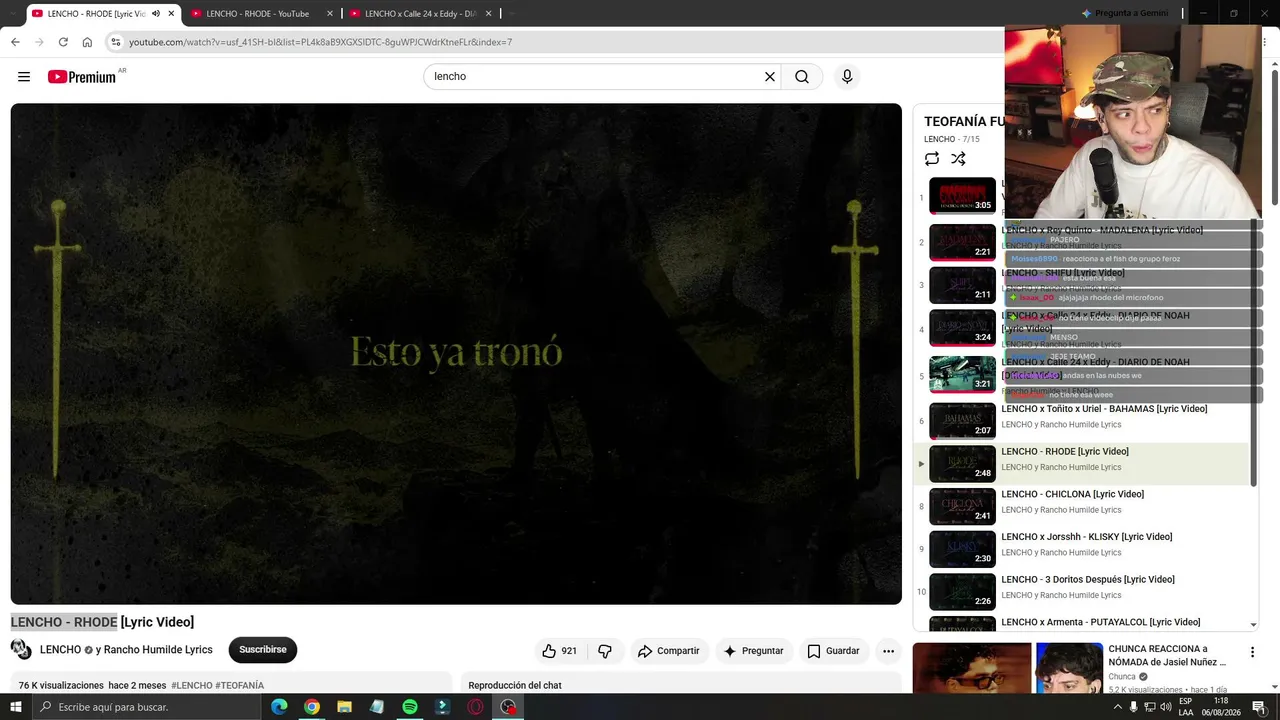Share the video with Compartir
Screen dimensions: 1280x720
669,651
